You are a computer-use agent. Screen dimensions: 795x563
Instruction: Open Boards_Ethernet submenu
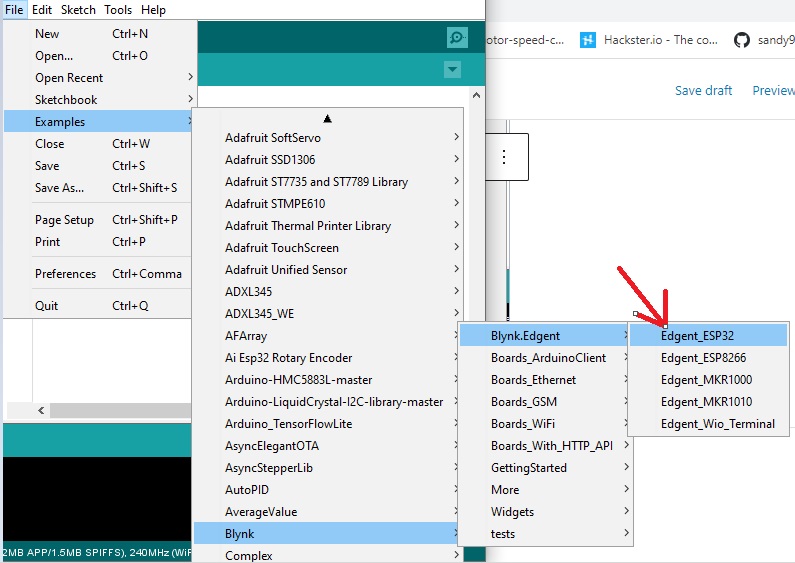(x=546, y=379)
